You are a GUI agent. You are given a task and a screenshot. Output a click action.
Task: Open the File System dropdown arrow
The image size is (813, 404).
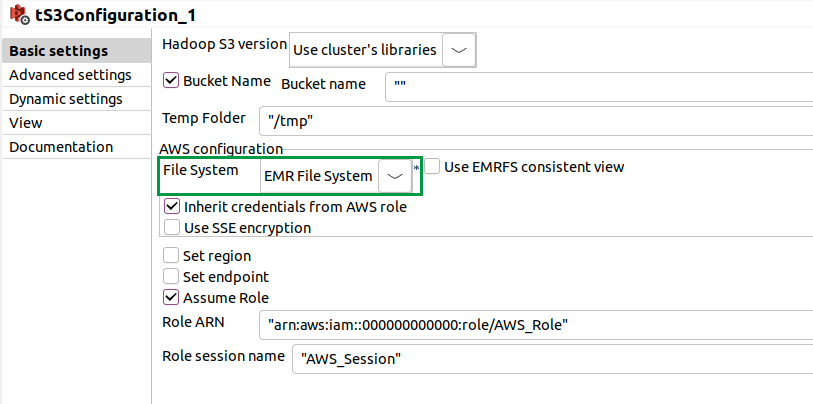[395, 176]
